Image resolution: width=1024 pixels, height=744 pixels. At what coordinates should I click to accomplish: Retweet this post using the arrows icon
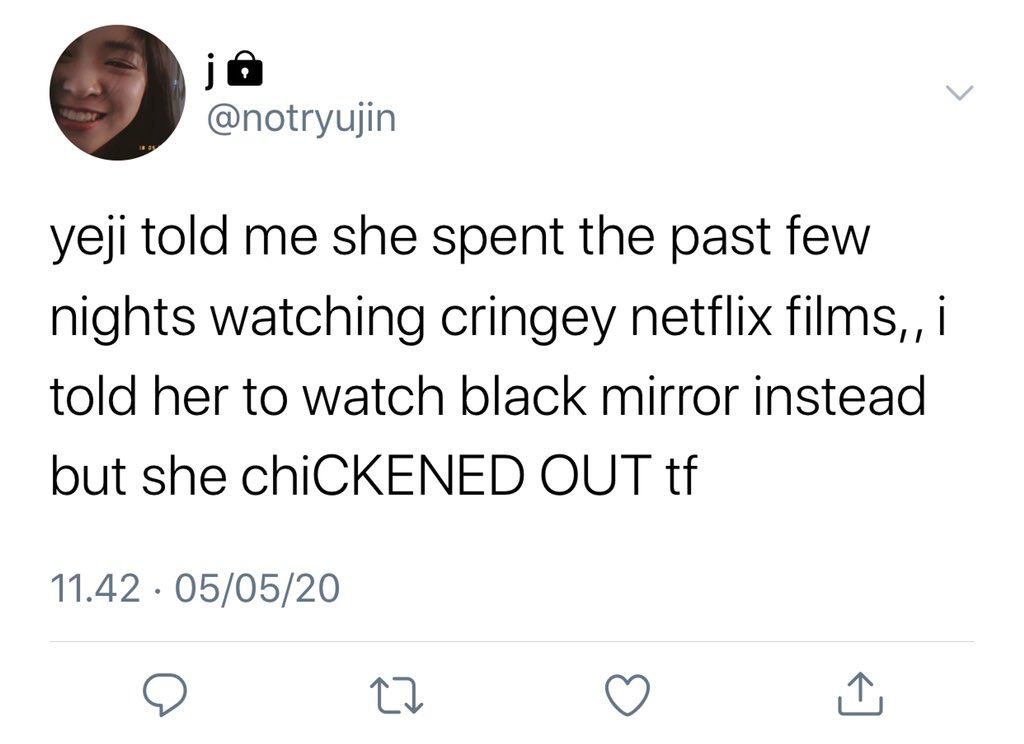coord(396,696)
